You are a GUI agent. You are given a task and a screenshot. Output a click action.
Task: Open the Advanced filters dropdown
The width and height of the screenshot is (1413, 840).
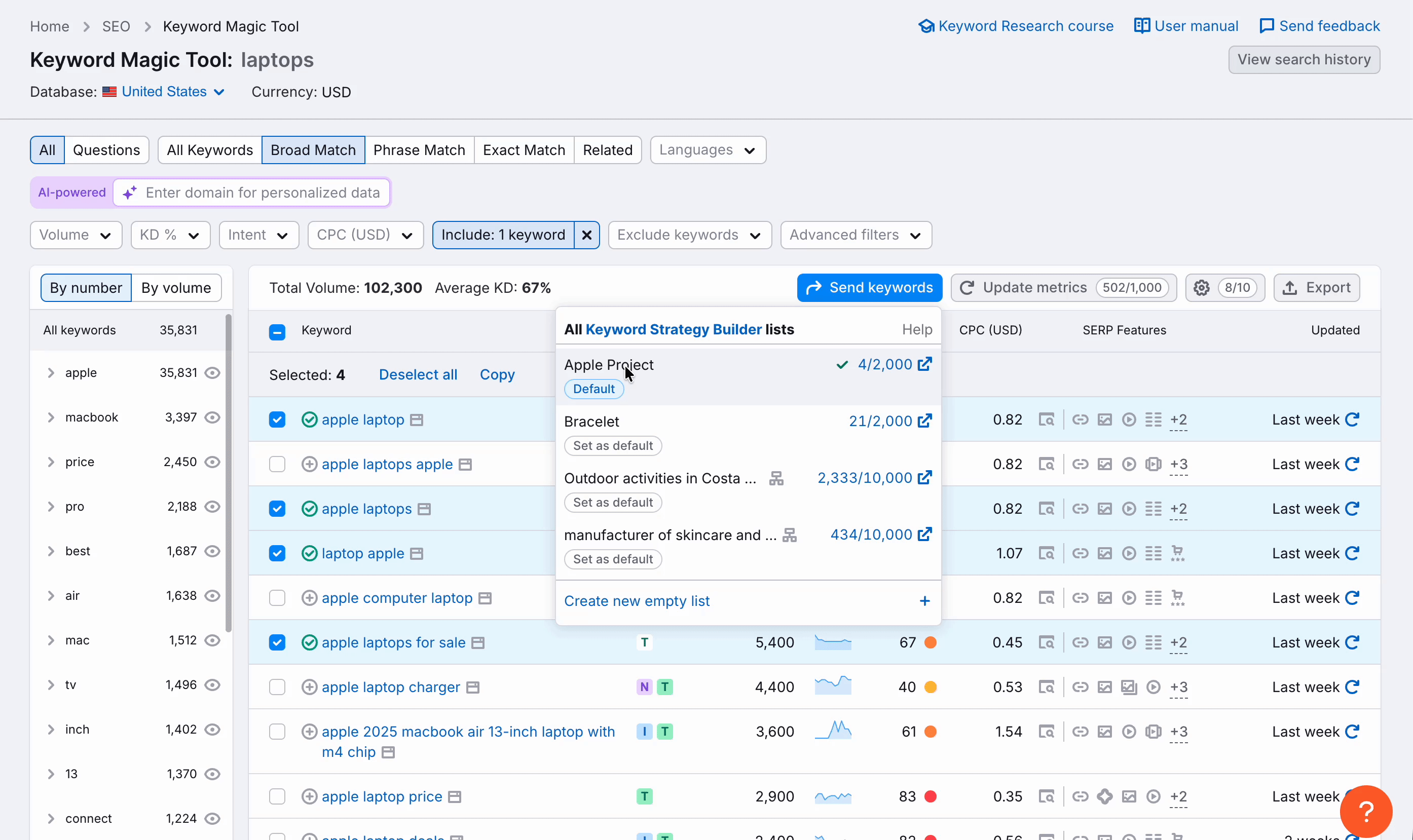click(856, 235)
